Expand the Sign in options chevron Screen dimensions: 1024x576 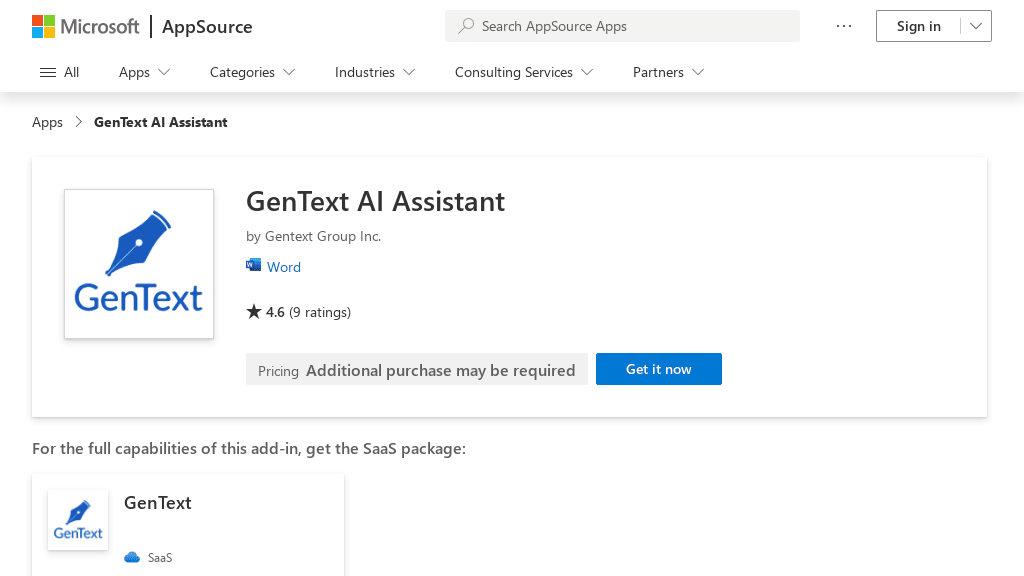coord(974,26)
